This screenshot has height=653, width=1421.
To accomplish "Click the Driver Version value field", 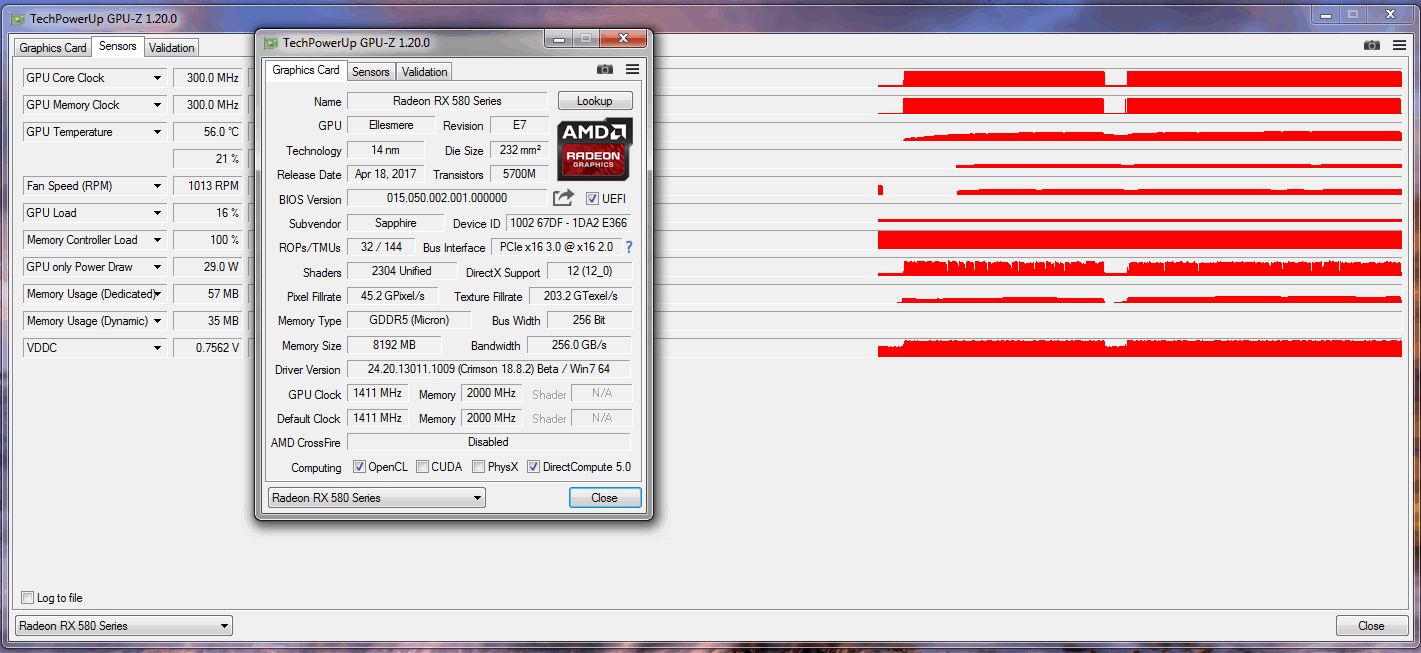I will [489, 369].
